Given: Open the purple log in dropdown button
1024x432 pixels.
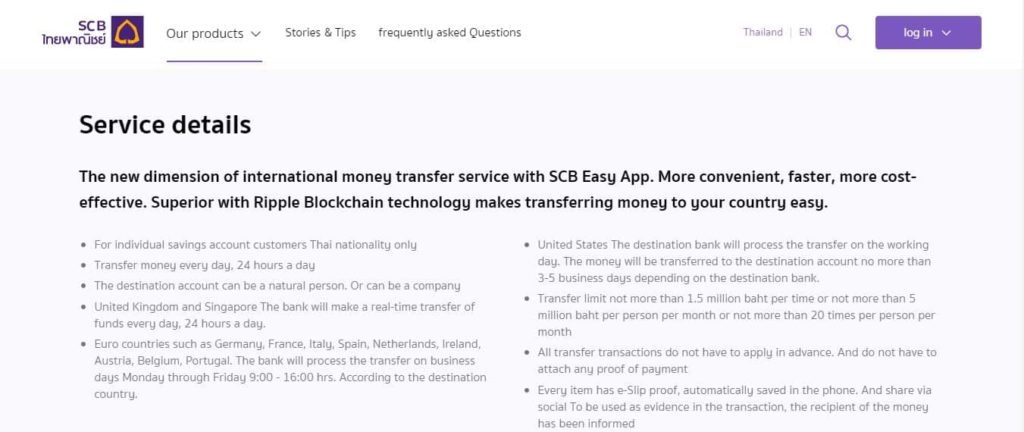Looking at the screenshot, I should coord(927,32).
